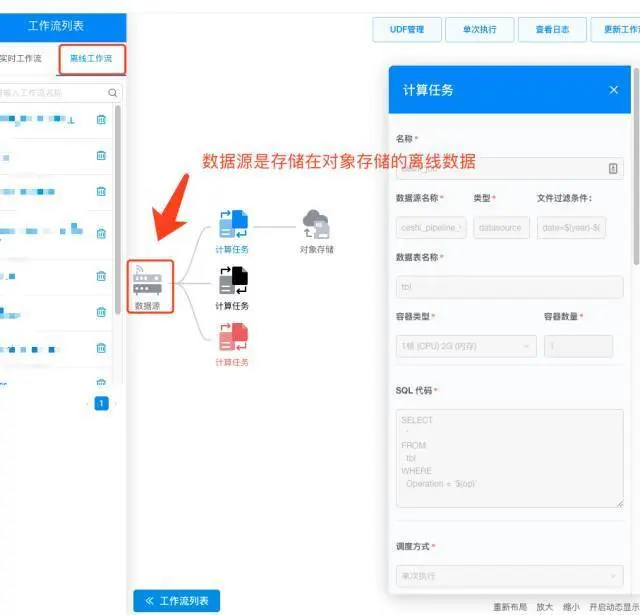Image resolution: width=640 pixels, height=615 pixels.
Task: Select the 数据源 node on the canvas
Action: point(147,284)
